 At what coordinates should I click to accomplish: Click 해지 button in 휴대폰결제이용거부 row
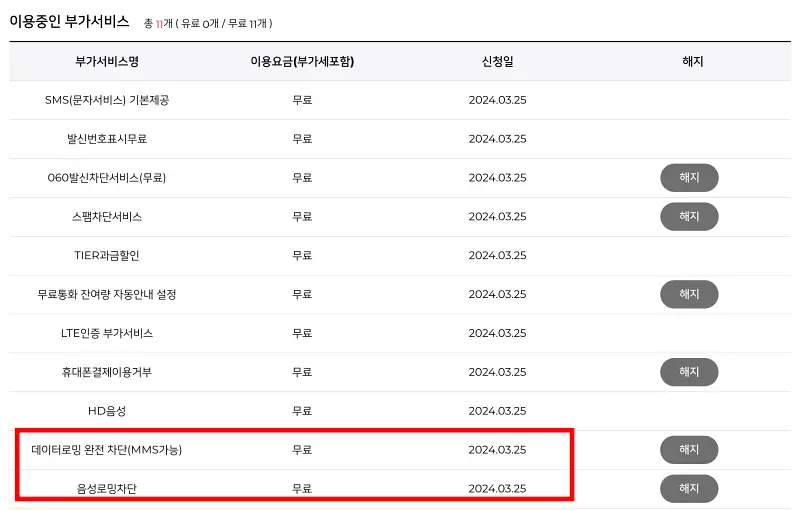[x=689, y=372]
